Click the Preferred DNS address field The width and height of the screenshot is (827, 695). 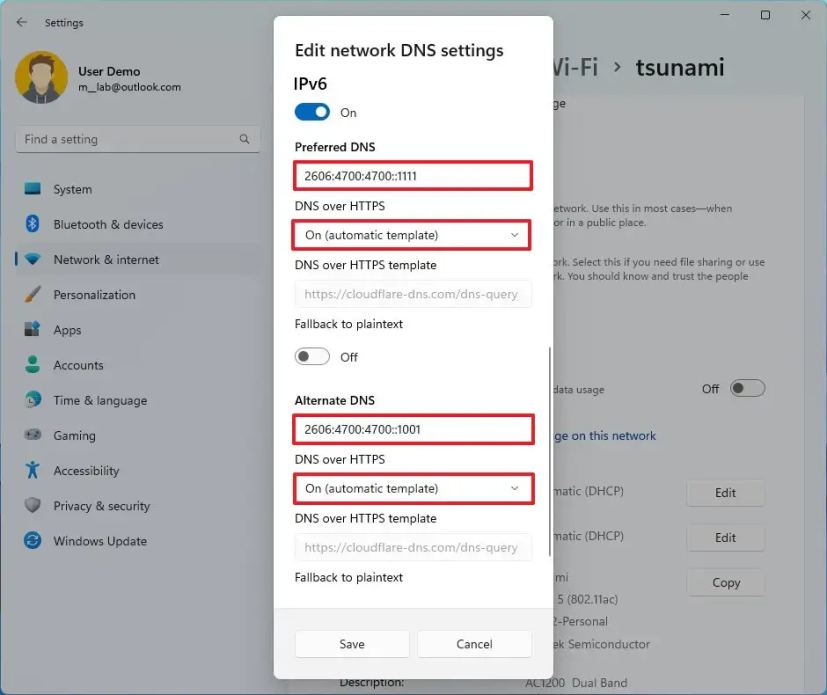pos(412,175)
